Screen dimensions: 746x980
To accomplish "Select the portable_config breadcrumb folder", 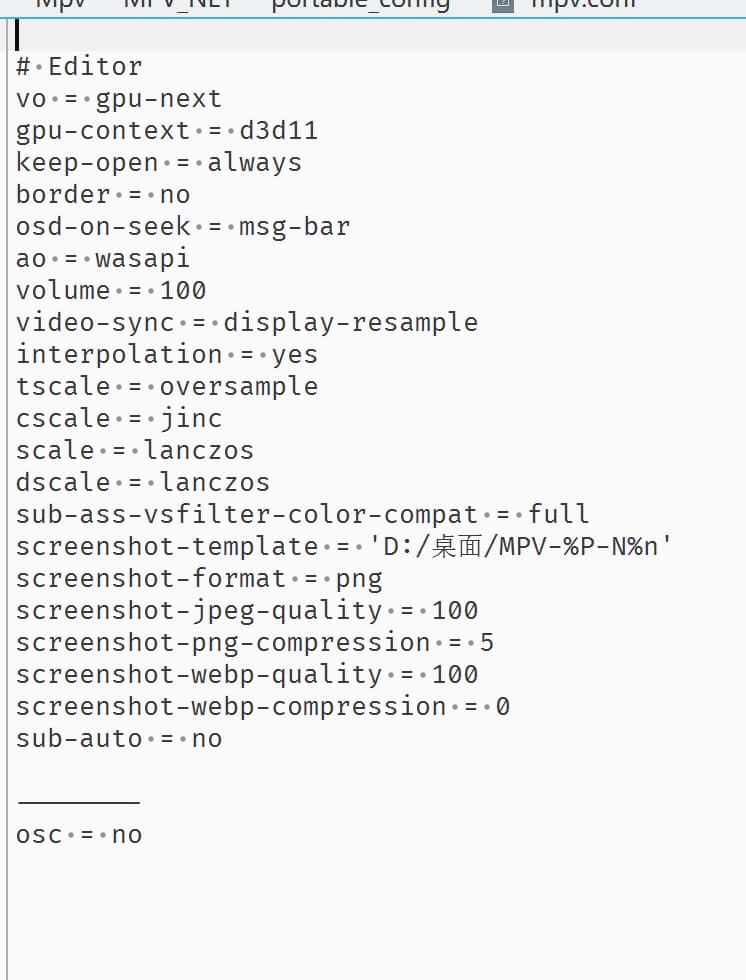I will pyautogui.click(x=360, y=4).
